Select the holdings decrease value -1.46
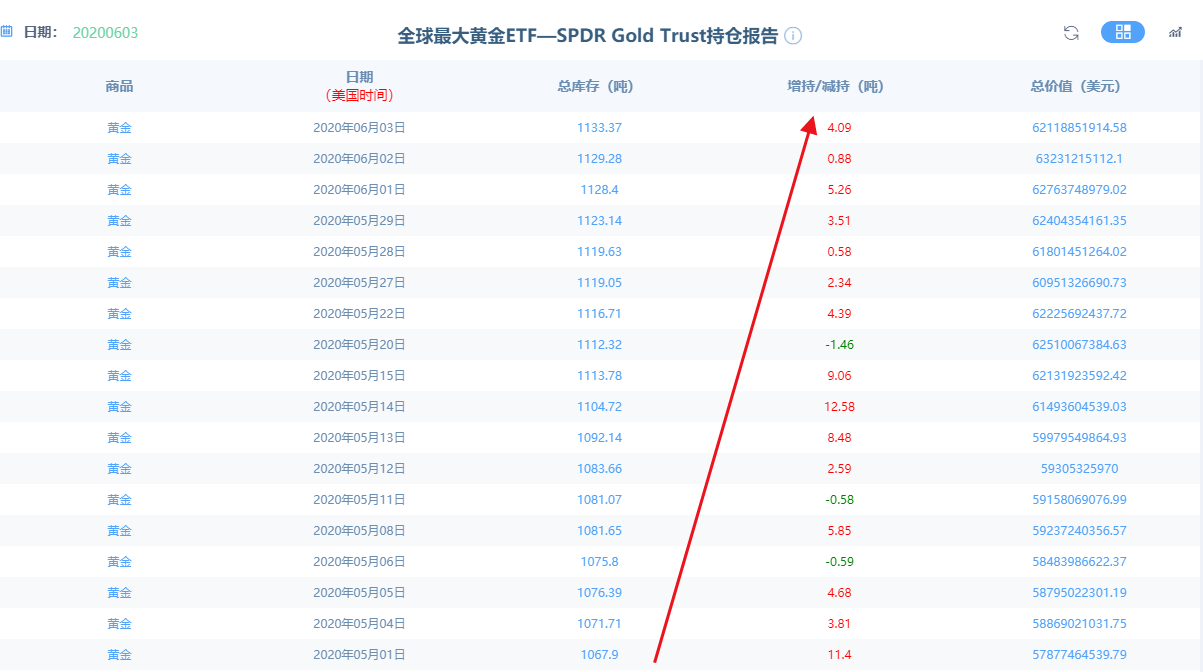 pos(839,345)
